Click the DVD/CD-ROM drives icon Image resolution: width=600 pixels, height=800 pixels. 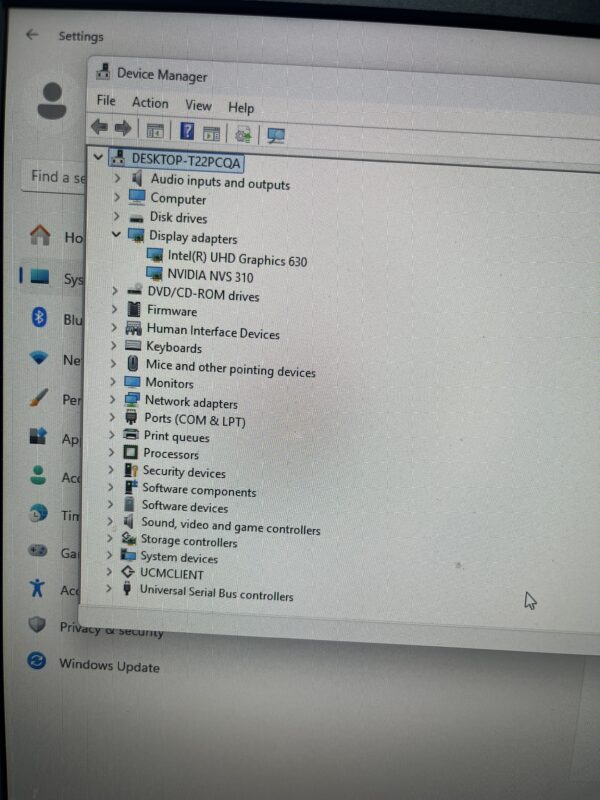(x=134, y=290)
